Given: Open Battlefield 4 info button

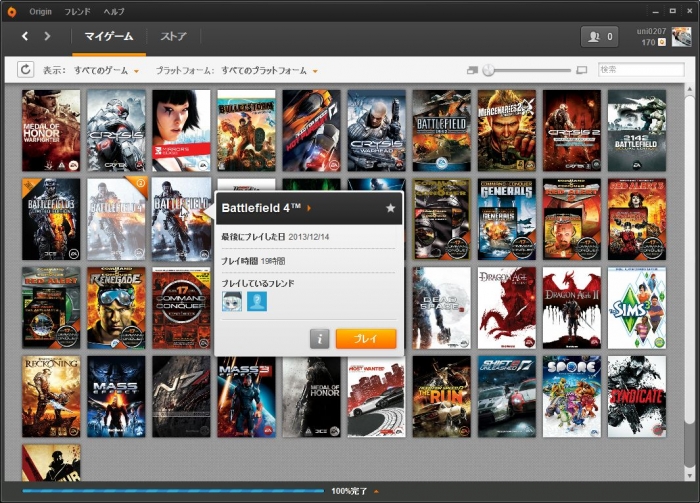Looking at the screenshot, I should [319, 339].
